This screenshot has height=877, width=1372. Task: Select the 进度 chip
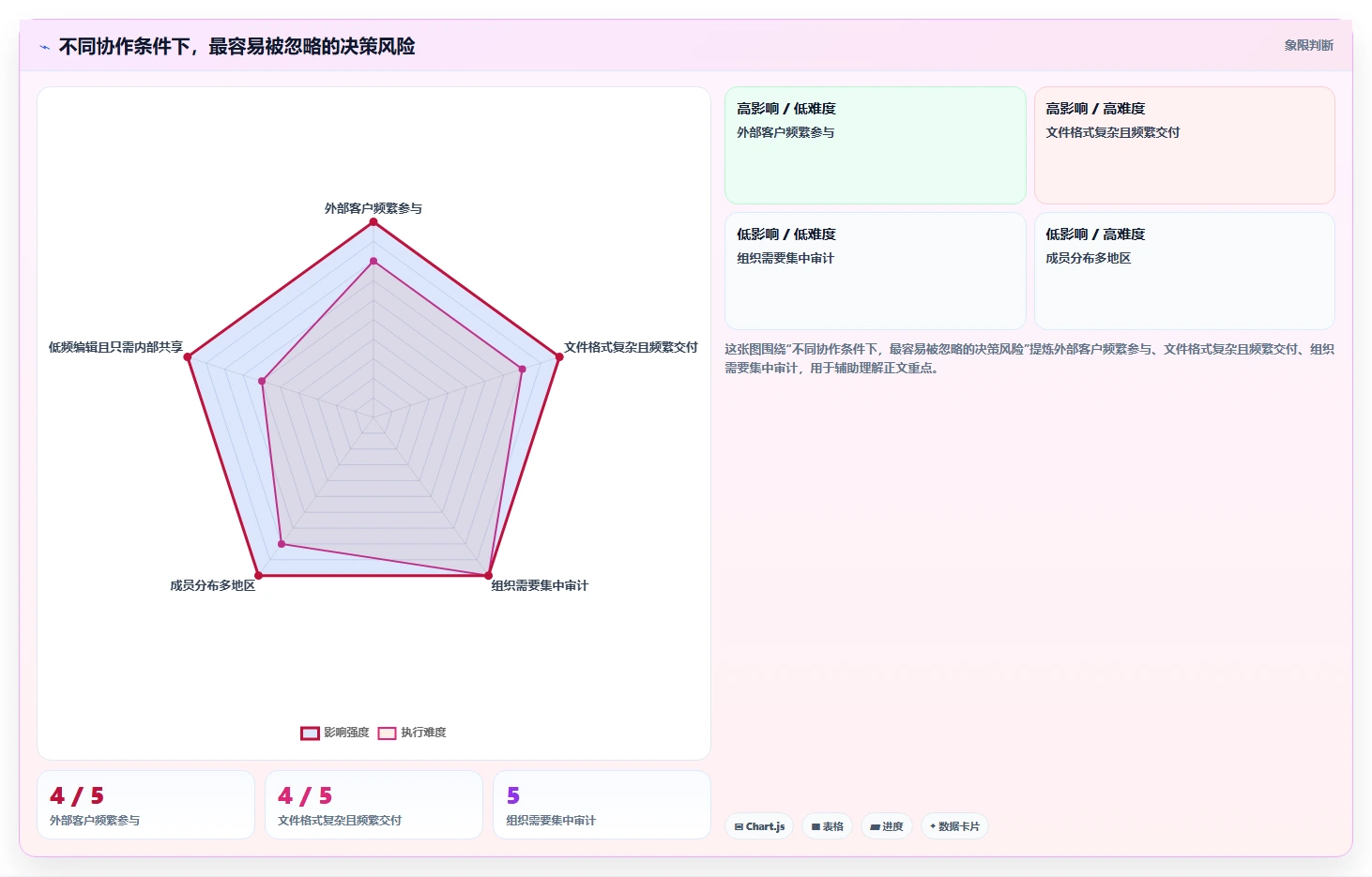point(886,826)
